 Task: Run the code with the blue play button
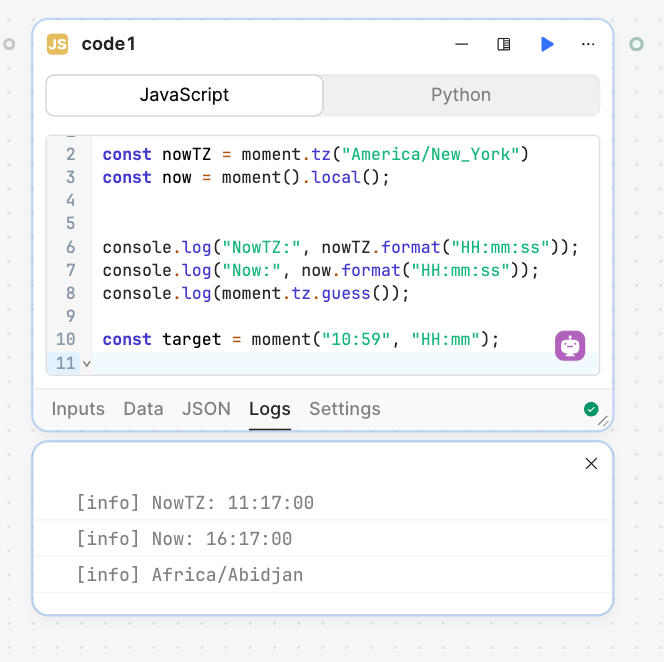[547, 44]
